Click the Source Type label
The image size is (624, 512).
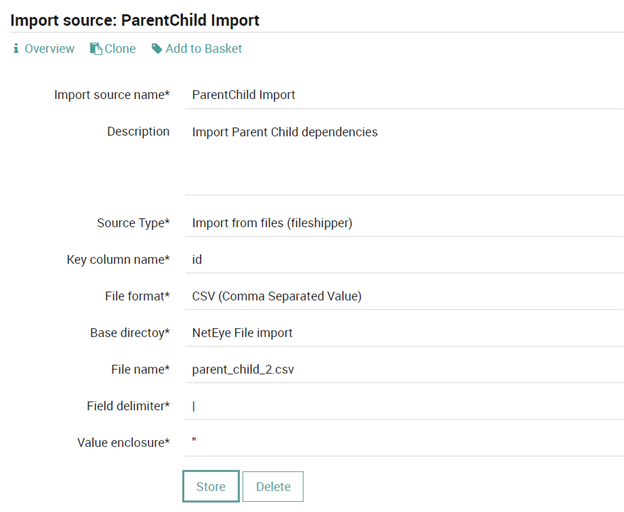point(133,223)
